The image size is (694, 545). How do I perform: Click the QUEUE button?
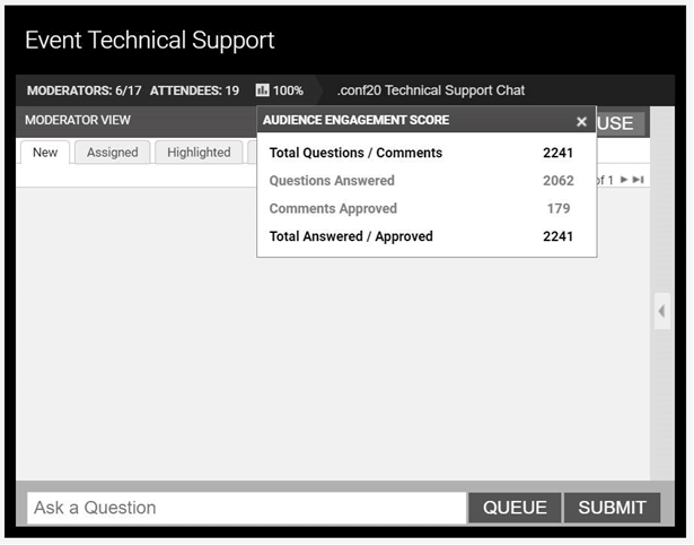tap(515, 507)
